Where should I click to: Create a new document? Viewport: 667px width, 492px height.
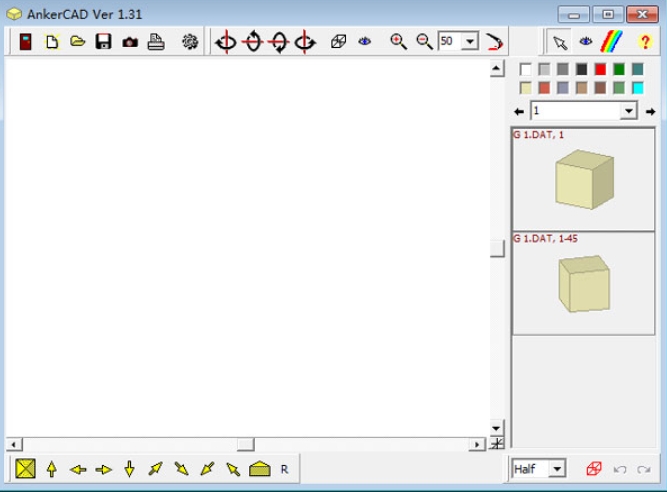coord(52,42)
